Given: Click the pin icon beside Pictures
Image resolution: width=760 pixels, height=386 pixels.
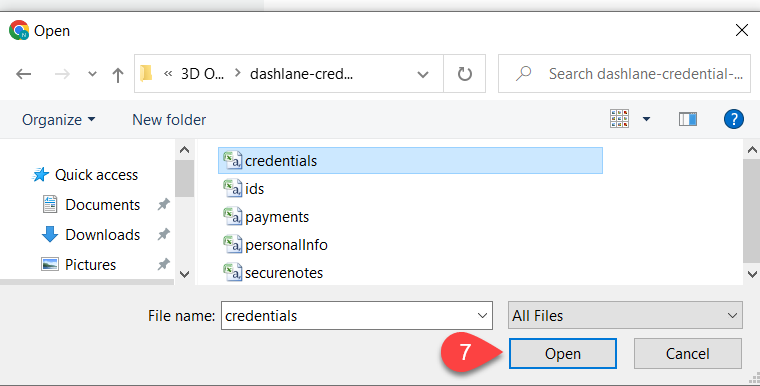Looking at the screenshot, I should pos(163,265).
